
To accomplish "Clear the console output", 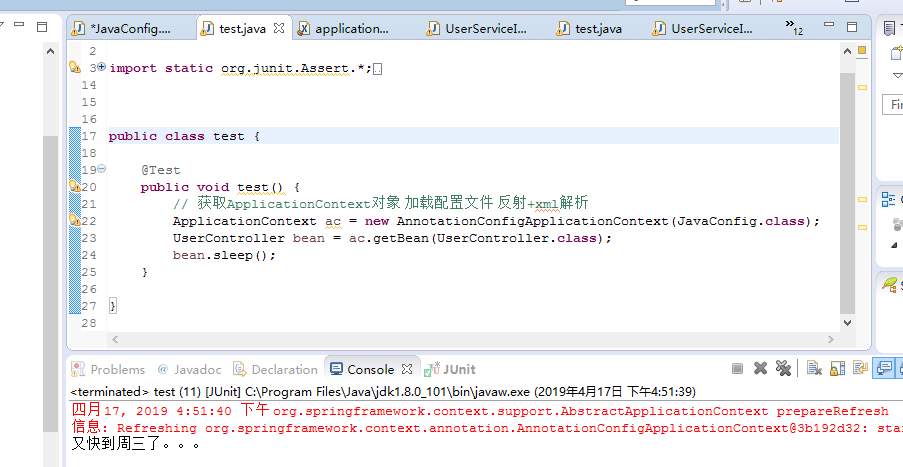I will 814,369.
